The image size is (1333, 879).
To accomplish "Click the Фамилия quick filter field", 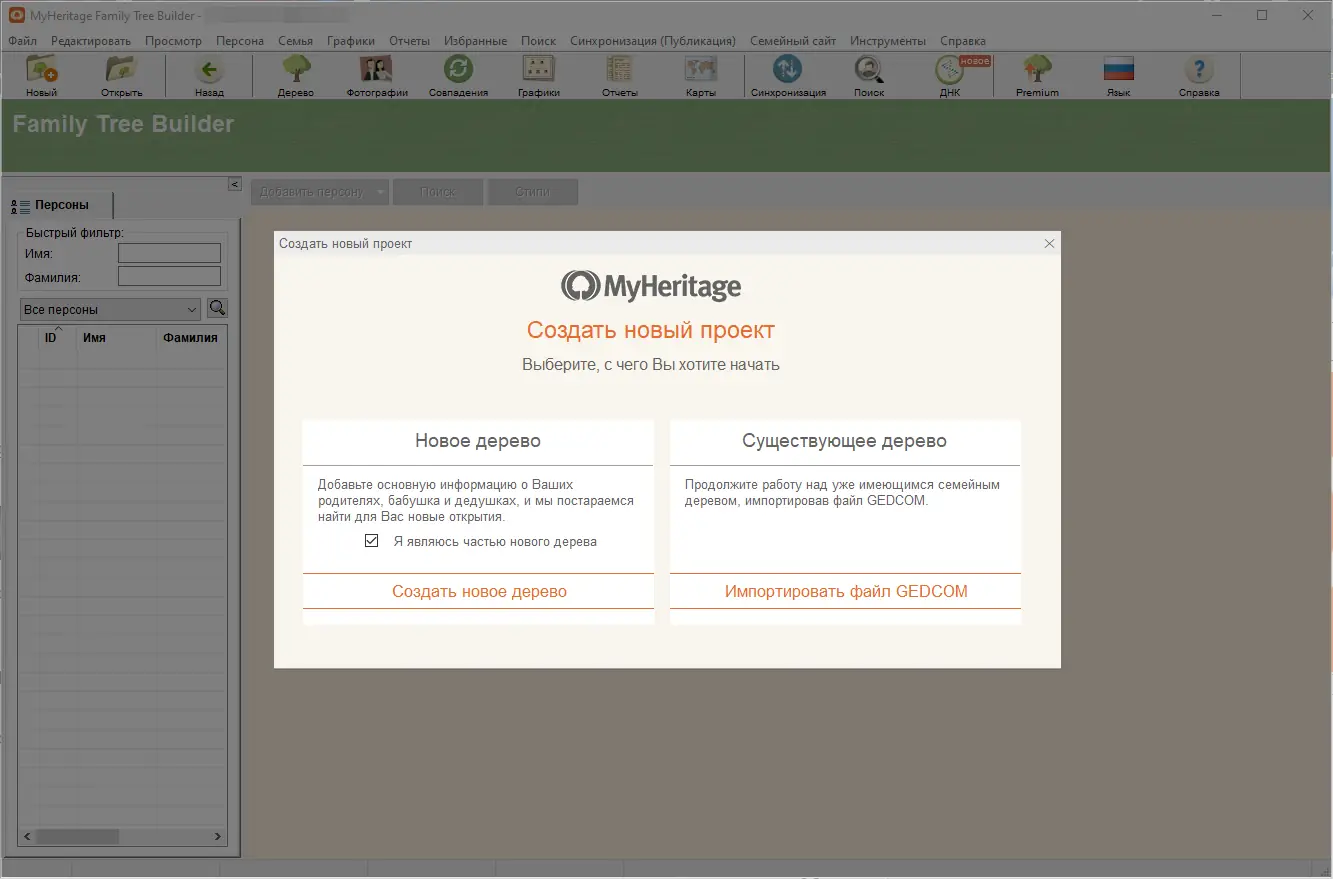I will [169, 276].
